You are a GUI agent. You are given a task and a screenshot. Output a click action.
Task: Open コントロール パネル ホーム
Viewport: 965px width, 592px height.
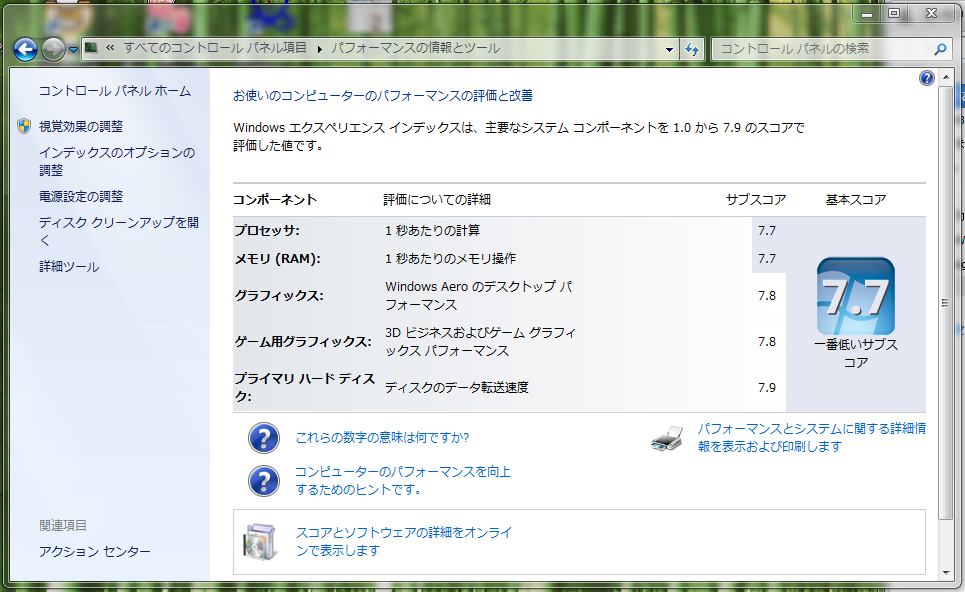[115, 91]
